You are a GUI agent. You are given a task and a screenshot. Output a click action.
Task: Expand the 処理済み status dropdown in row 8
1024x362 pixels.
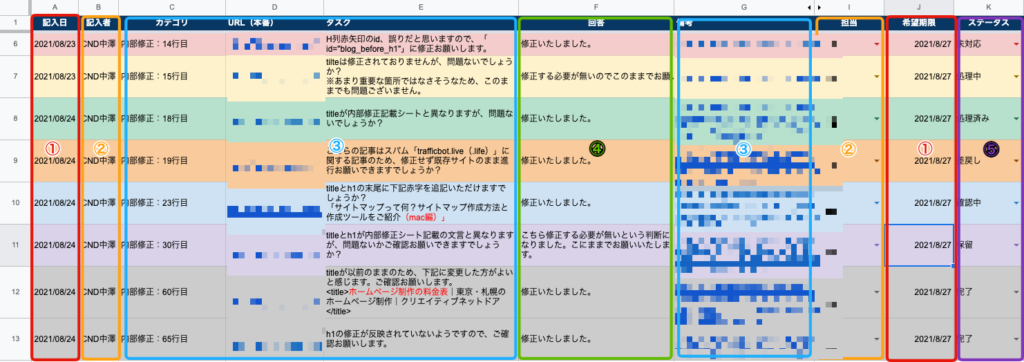[x=1016, y=118]
